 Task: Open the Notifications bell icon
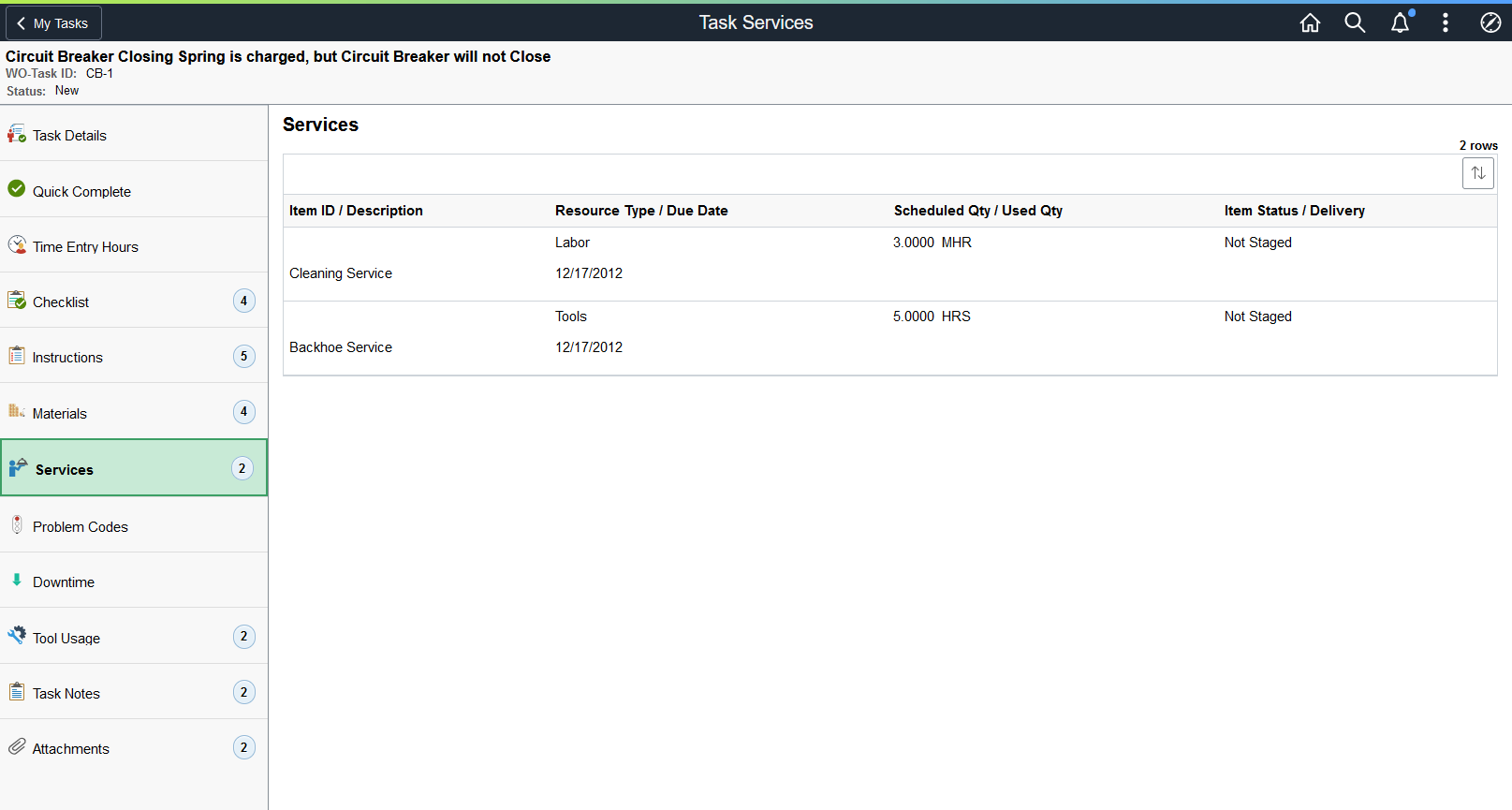point(1401,22)
